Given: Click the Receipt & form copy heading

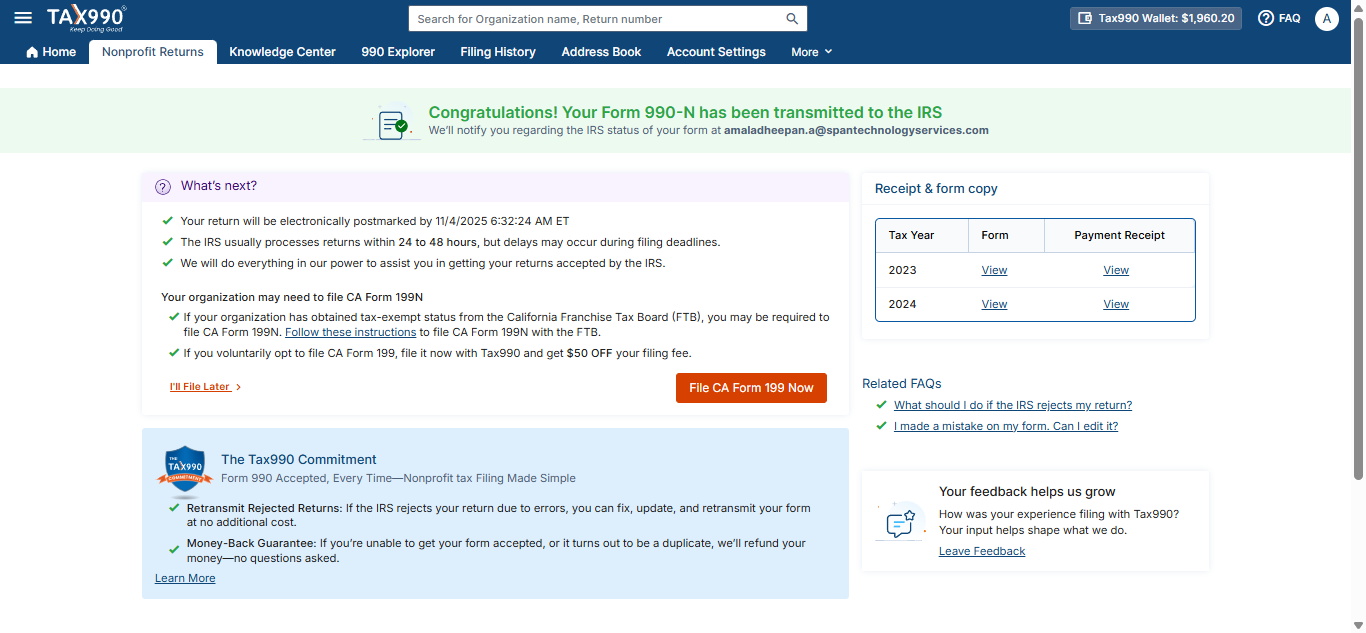Looking at the screenshot, I should (x=936, y=188).
